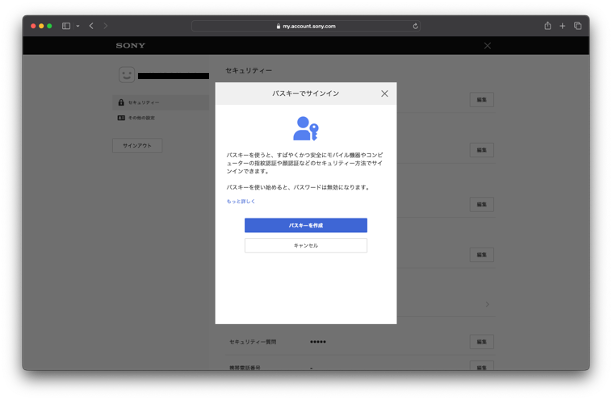Reload the page with the refresh icon
This screenshot has width=612, height=400.
(x=415, y=26)
